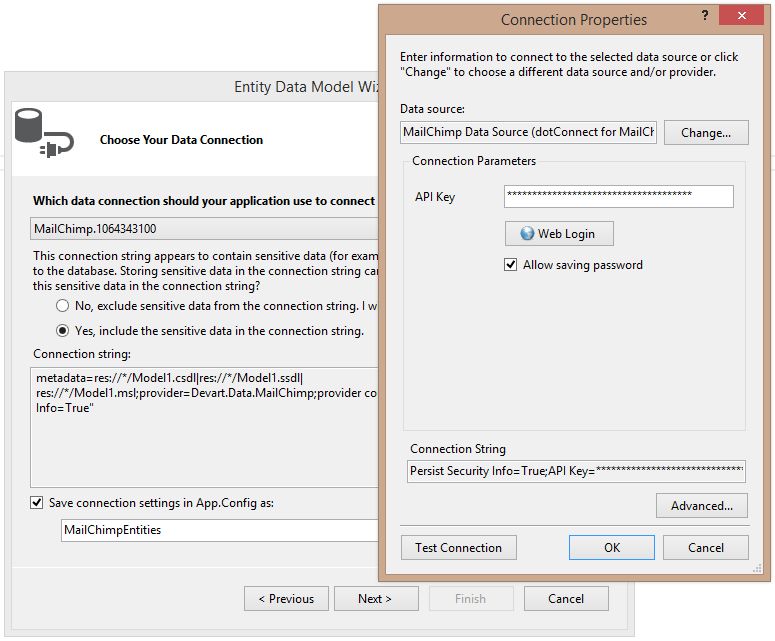This screenshot has height=641, width=775.
Task: Click the database connection wizard icon
Action: (x=39, y=133)
